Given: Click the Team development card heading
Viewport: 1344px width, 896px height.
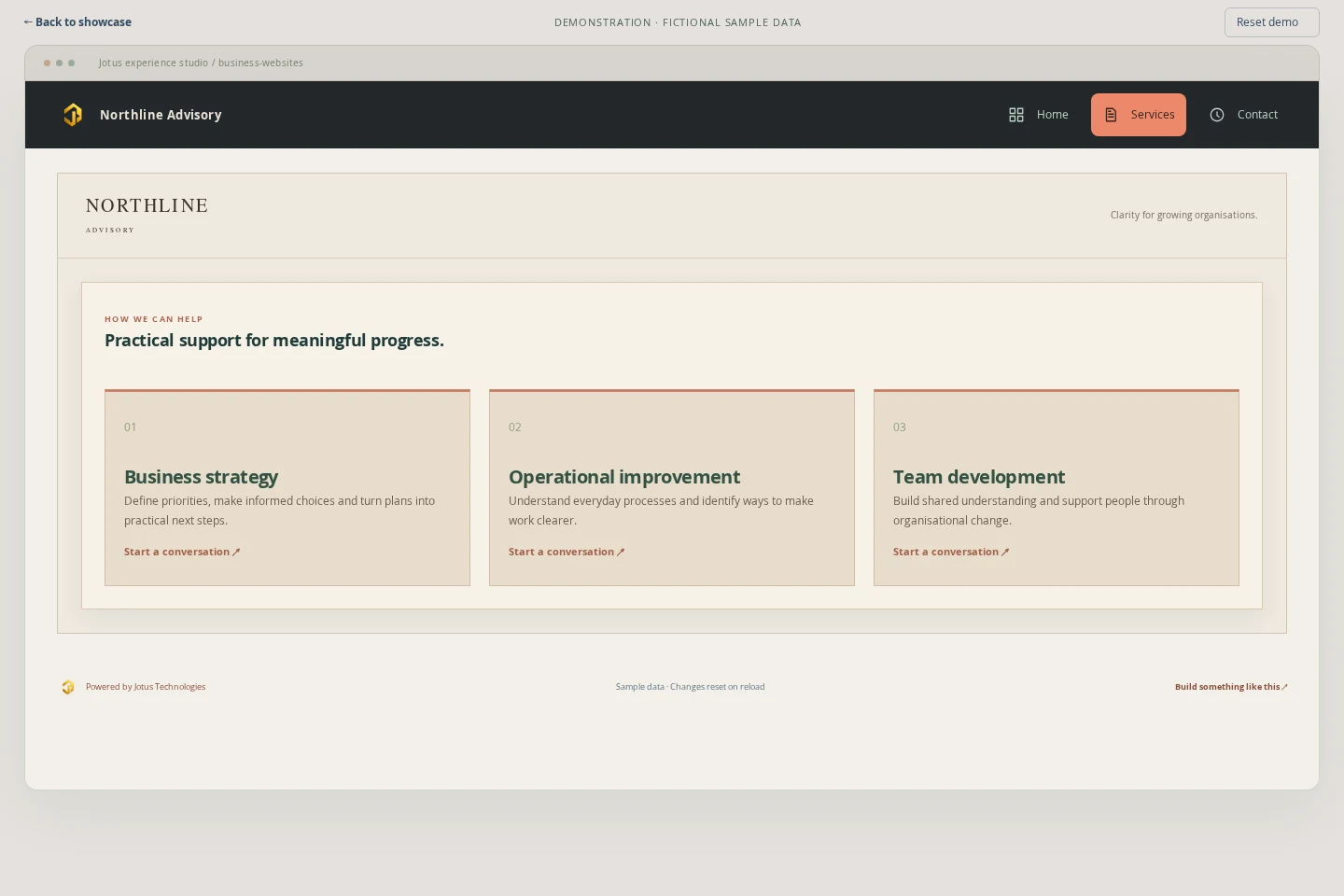Looking at the screenshot, I should pyautogui.click(x=978, y=477).
